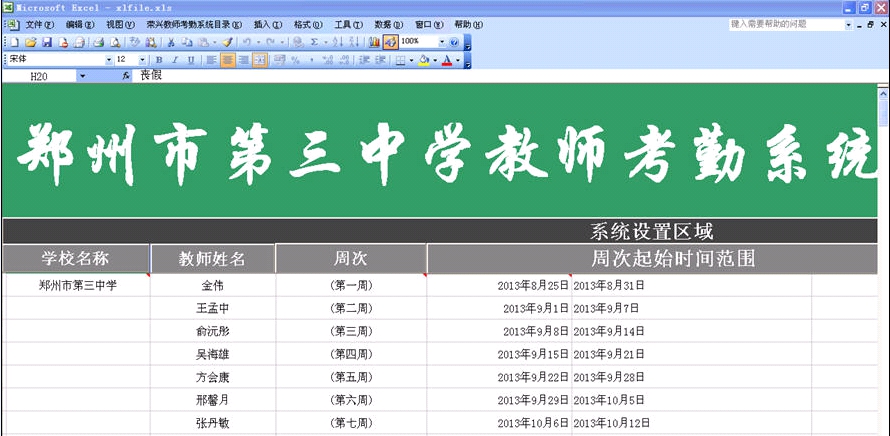Expand the font name dropdown showing 宋体

coord(109,60)
